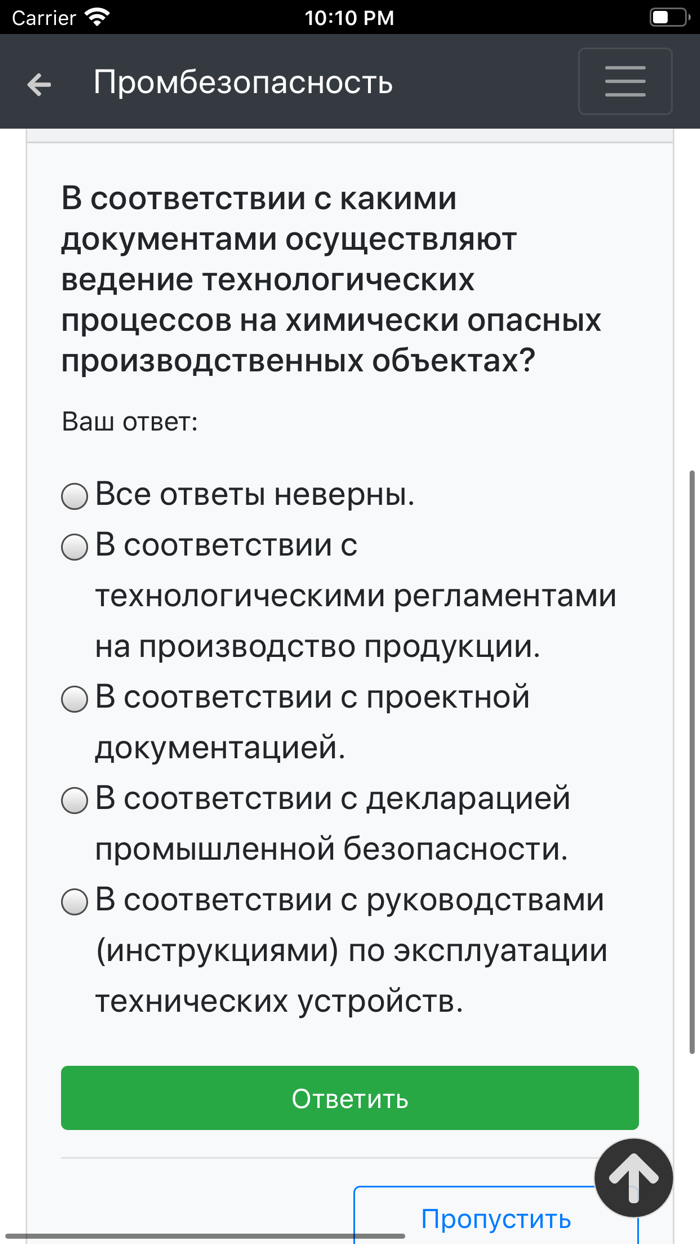The height and width of the screenshot is (1244, 700).
Task: Tap the divider line below the answer button
Action: tap(350, 1160)
